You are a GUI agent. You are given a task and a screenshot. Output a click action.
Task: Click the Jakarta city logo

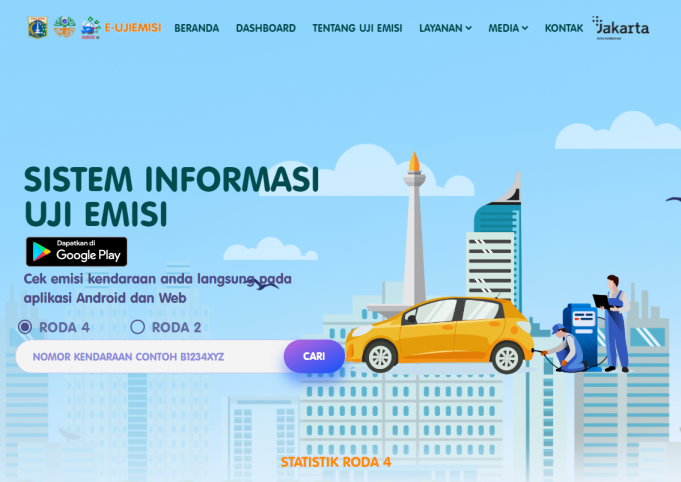click(620, 28)
